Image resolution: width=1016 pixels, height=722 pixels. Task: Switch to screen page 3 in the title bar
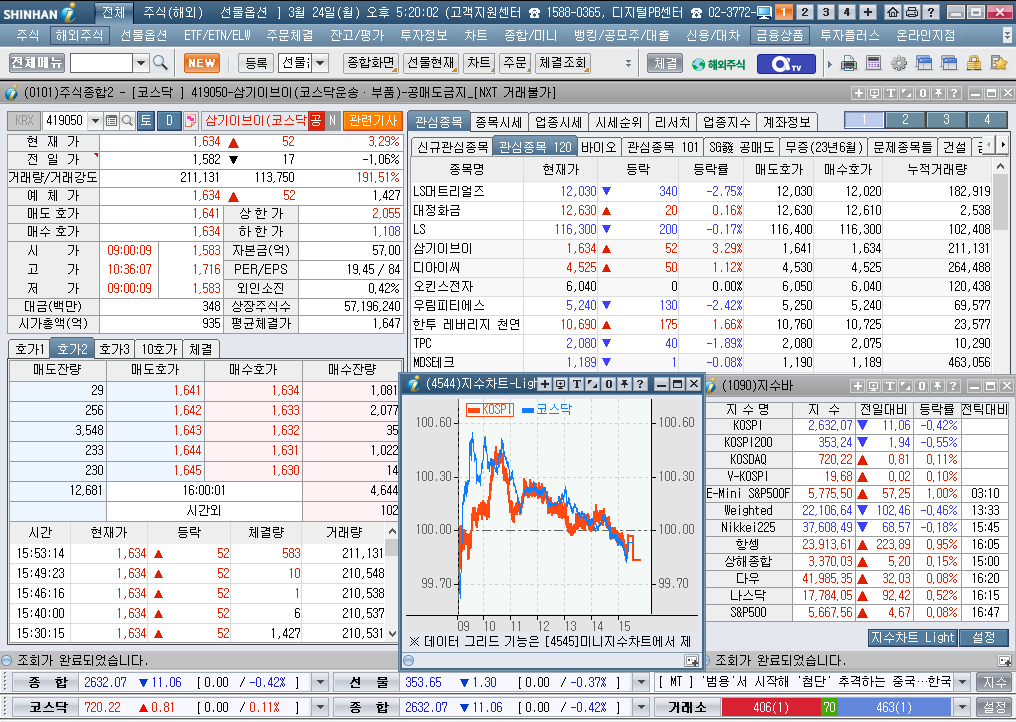tap(826, 12)
